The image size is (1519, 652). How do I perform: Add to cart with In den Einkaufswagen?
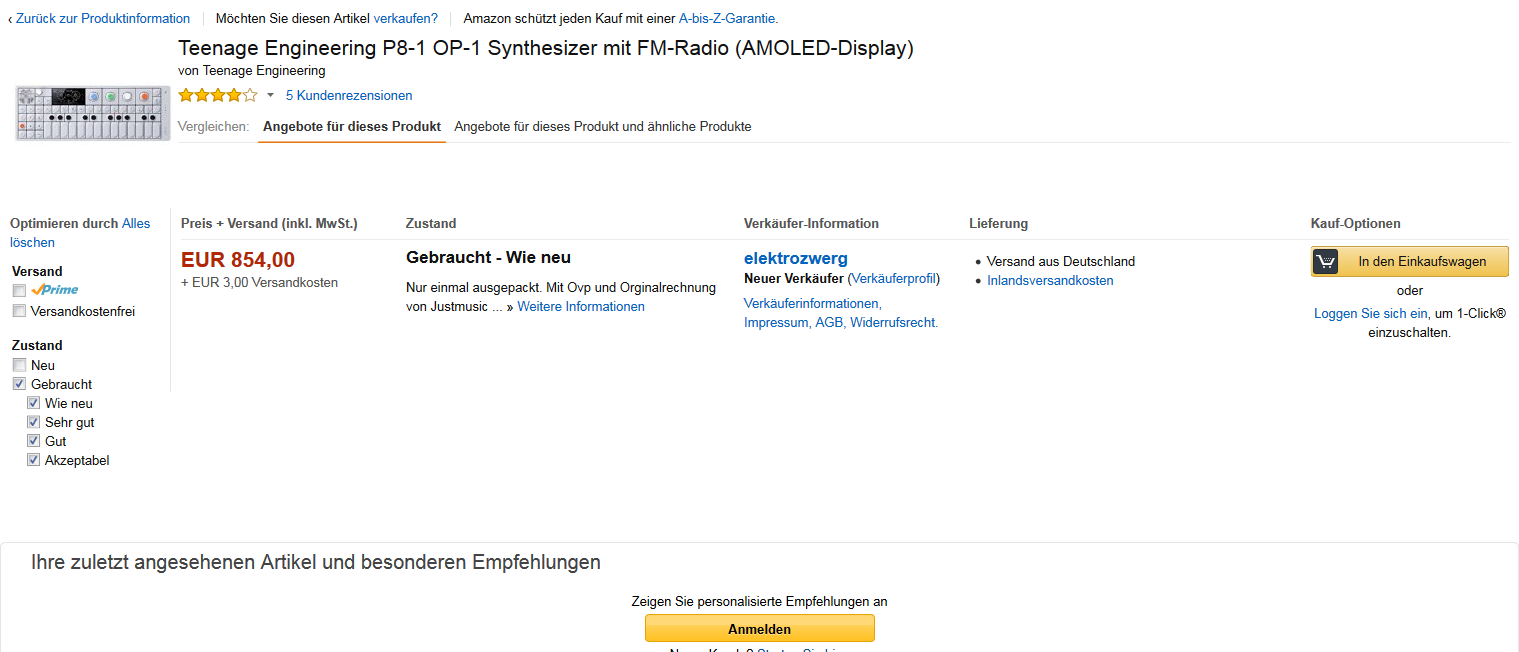tap(1410, 262)
